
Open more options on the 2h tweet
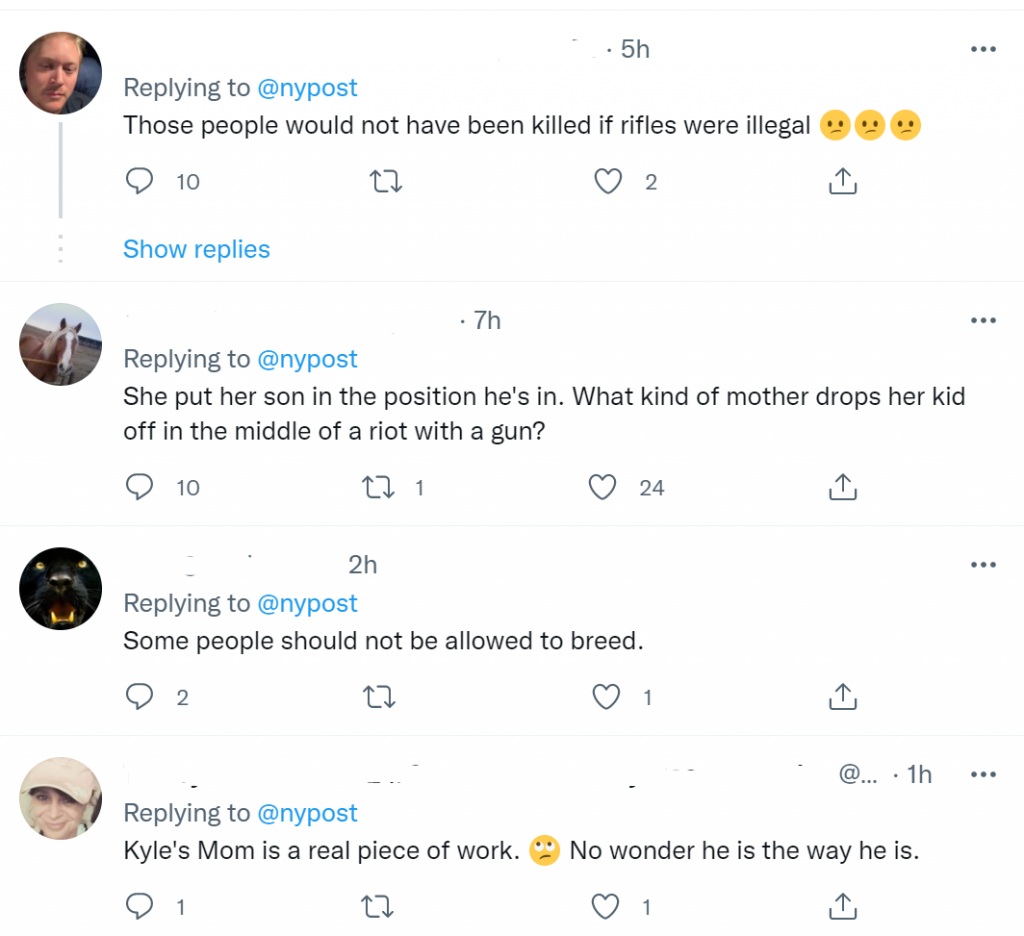[983, 565]
